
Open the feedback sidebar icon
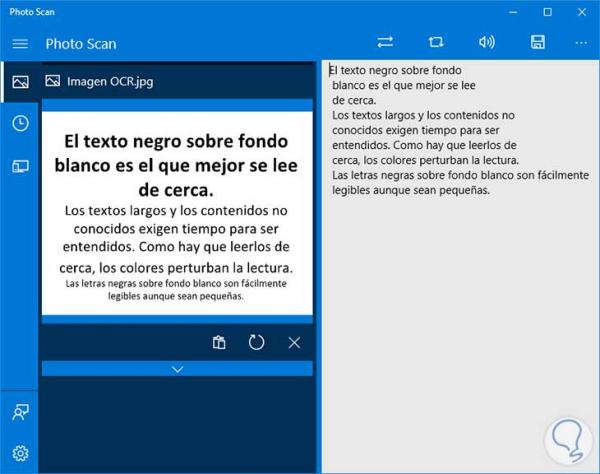click(20, 412)
